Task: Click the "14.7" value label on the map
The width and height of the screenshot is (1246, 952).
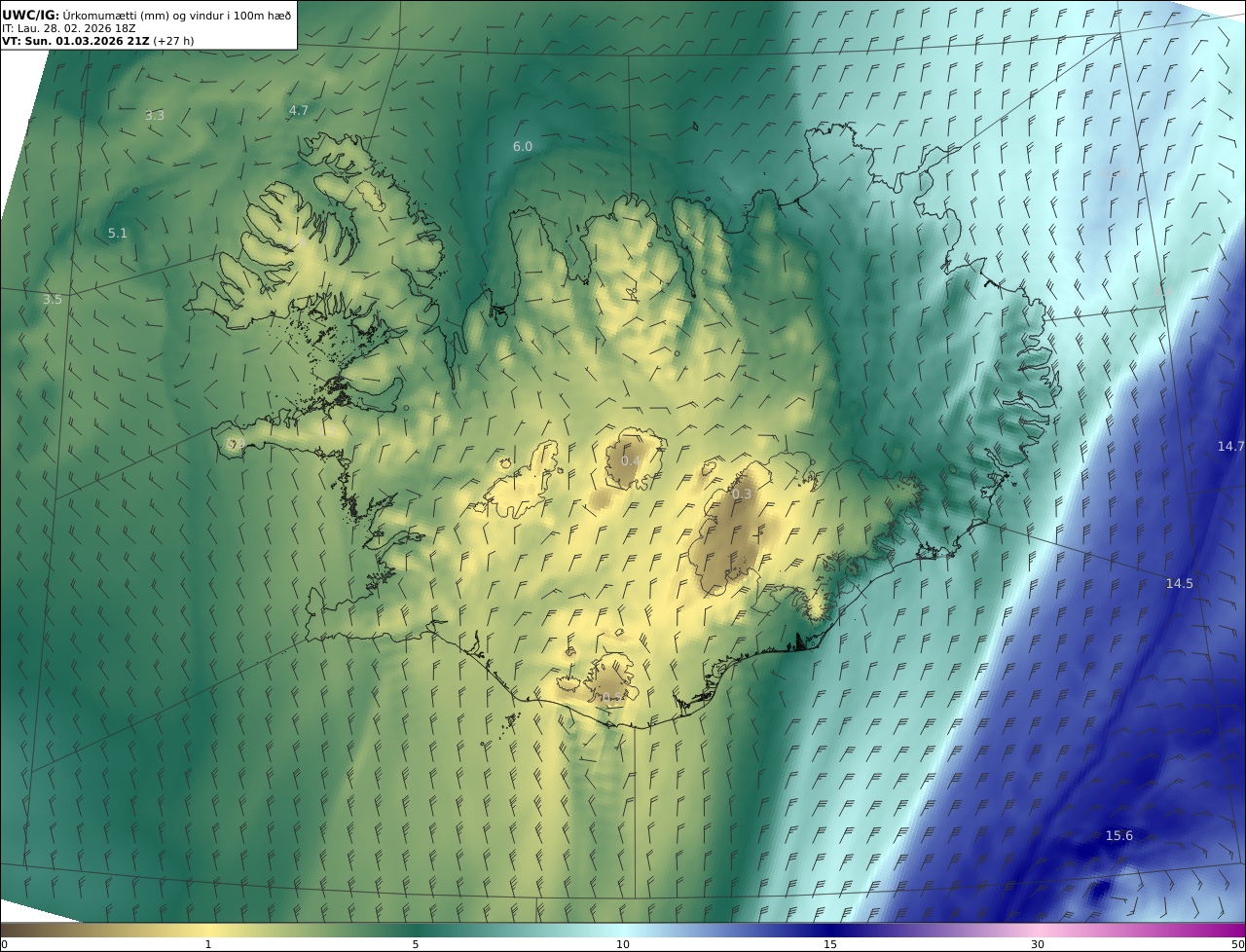Action: pos(1231,446)
